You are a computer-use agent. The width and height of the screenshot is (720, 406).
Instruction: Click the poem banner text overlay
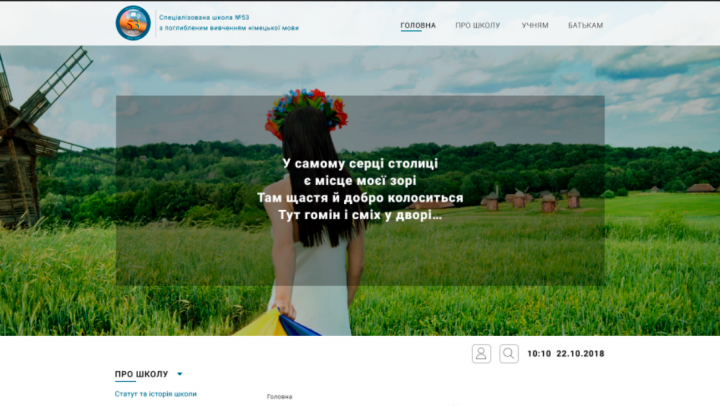click(x=360, y=191)
